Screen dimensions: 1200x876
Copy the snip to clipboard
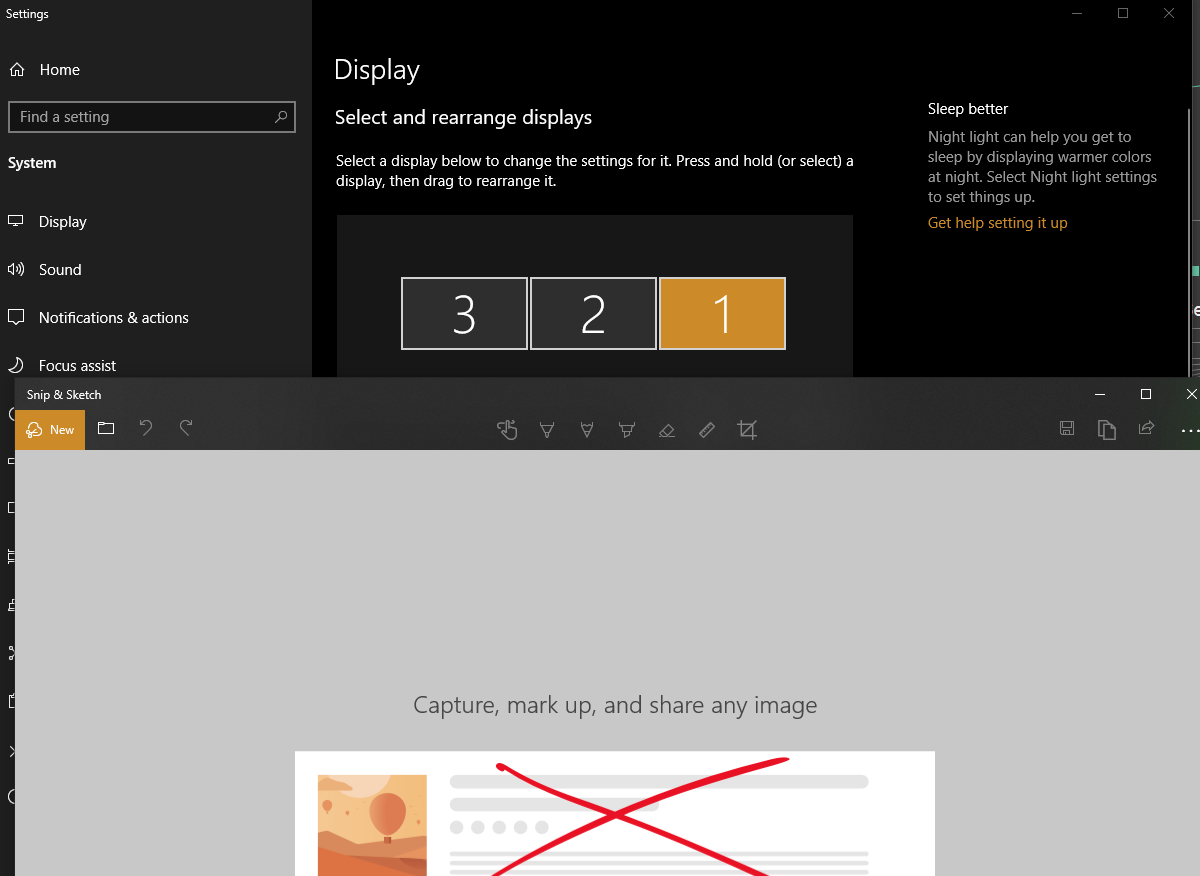[1106, 429]
